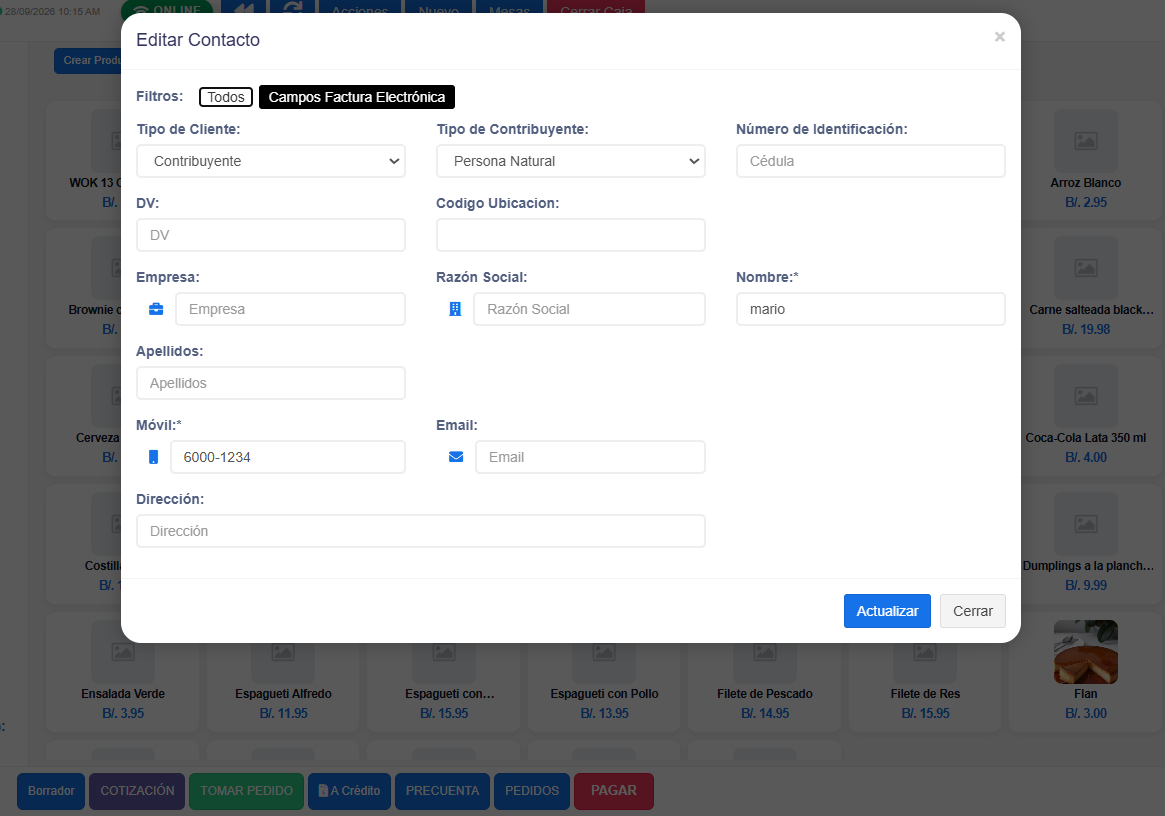The height and width of the screenshot is (816, 1165).
Task: Click the Móvil field with 6000-1234
Action: [288, 457]
